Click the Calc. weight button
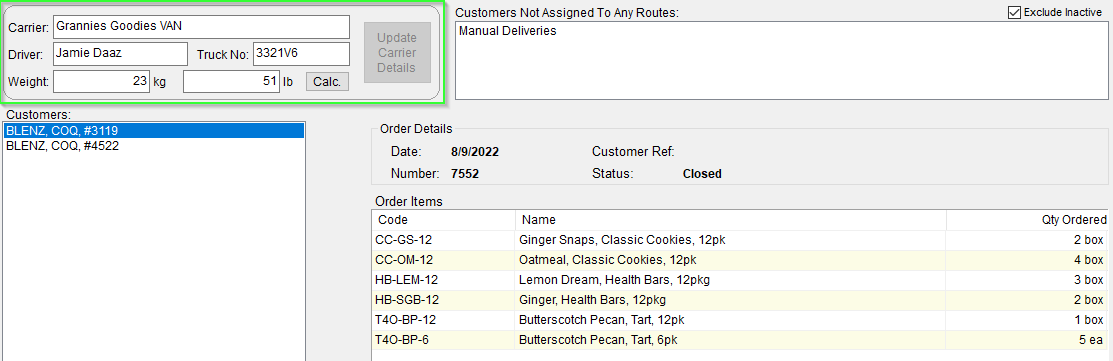 (x=327, y=82)
